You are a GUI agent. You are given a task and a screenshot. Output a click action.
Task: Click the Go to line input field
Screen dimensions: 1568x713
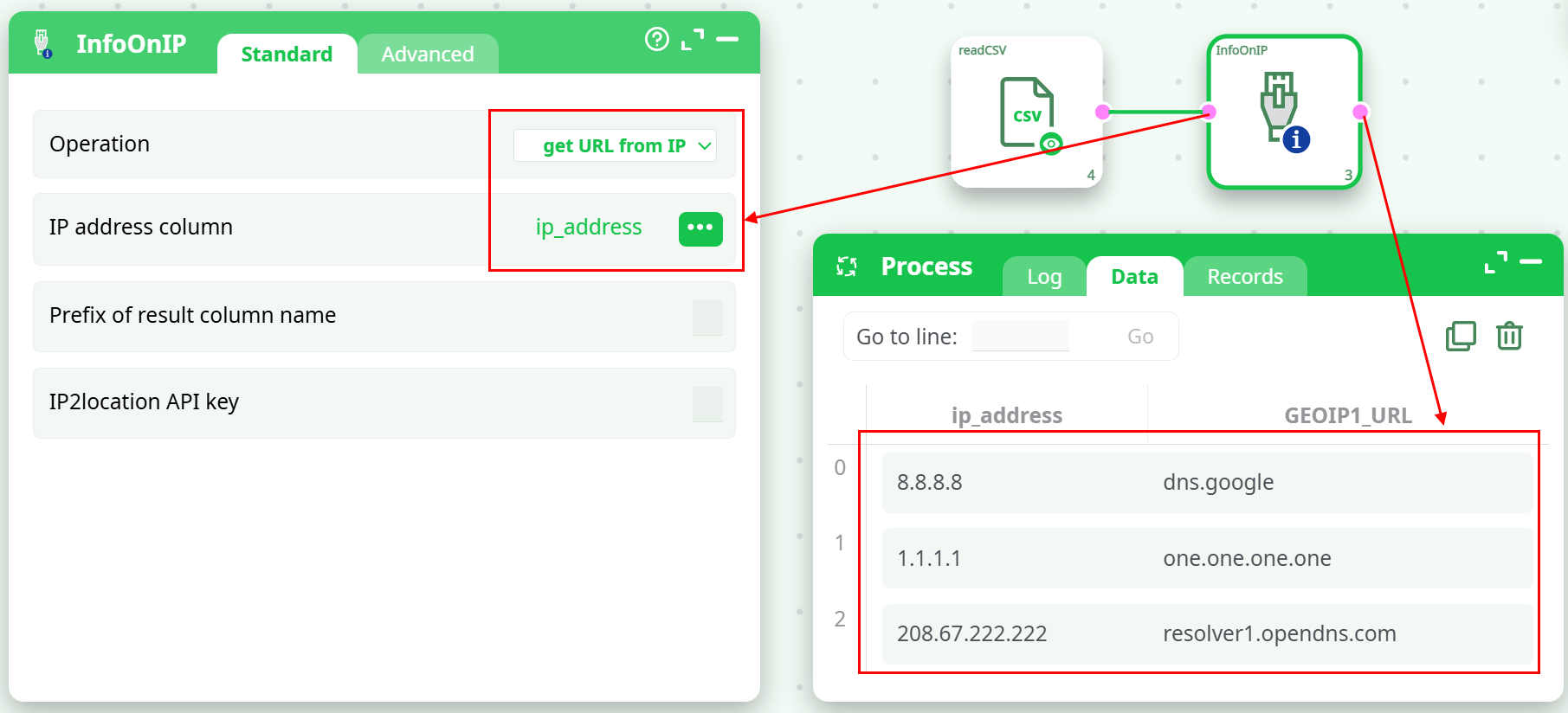(1020, 337)
